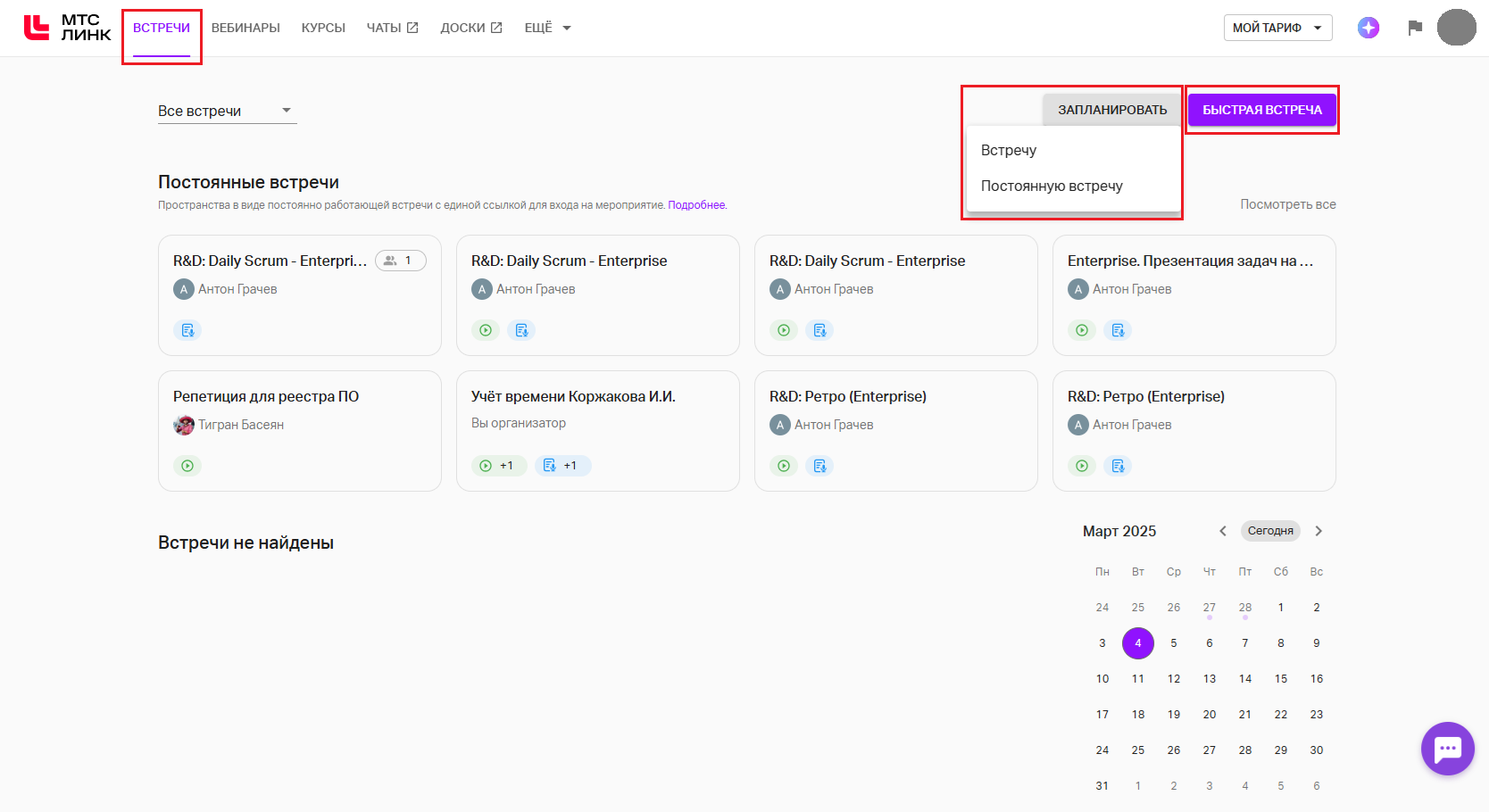Click notes icon on third Daily Scrum card
The width and height of the screenshot is (1489, 812).
click(819, 330)
